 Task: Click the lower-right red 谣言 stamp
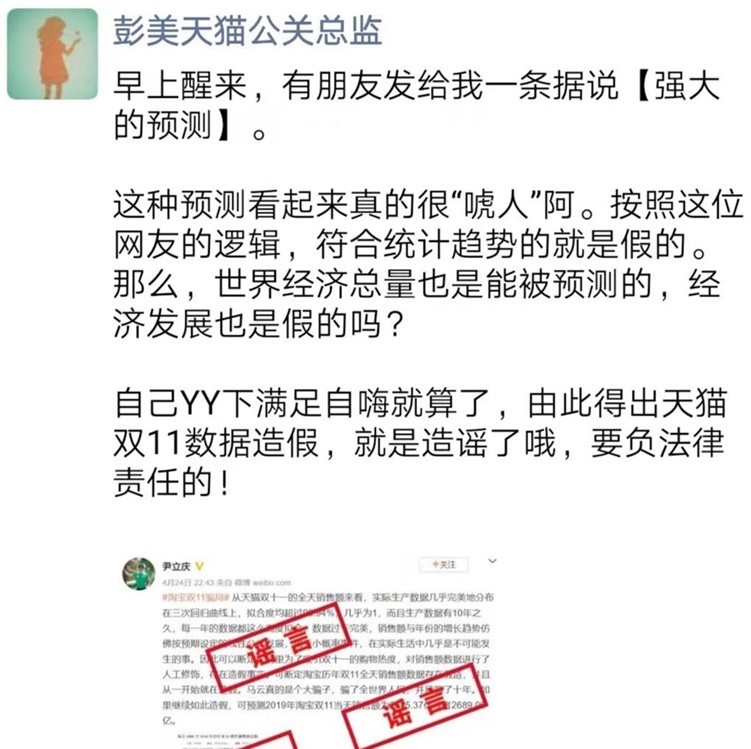click(x=414, y=708)
